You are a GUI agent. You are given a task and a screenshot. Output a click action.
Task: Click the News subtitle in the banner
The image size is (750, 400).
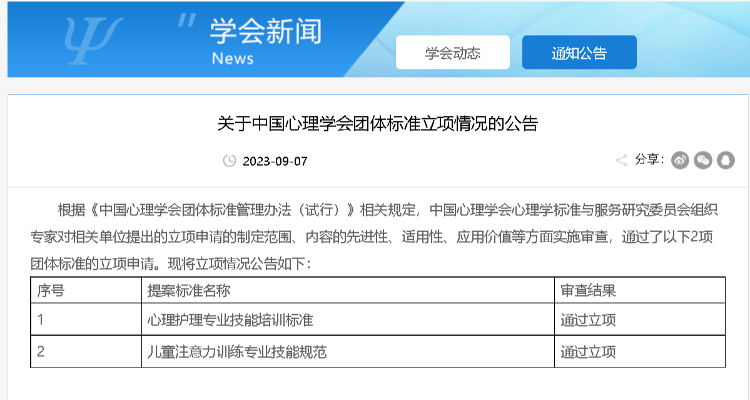[232, 59]
